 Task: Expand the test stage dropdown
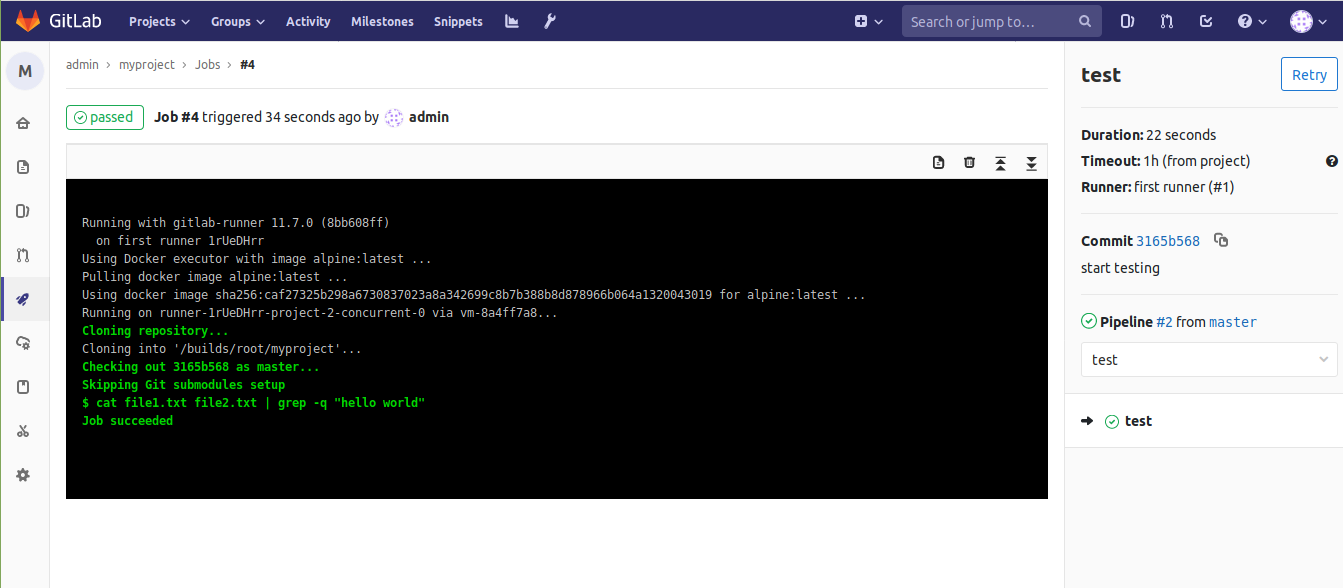1209,360
